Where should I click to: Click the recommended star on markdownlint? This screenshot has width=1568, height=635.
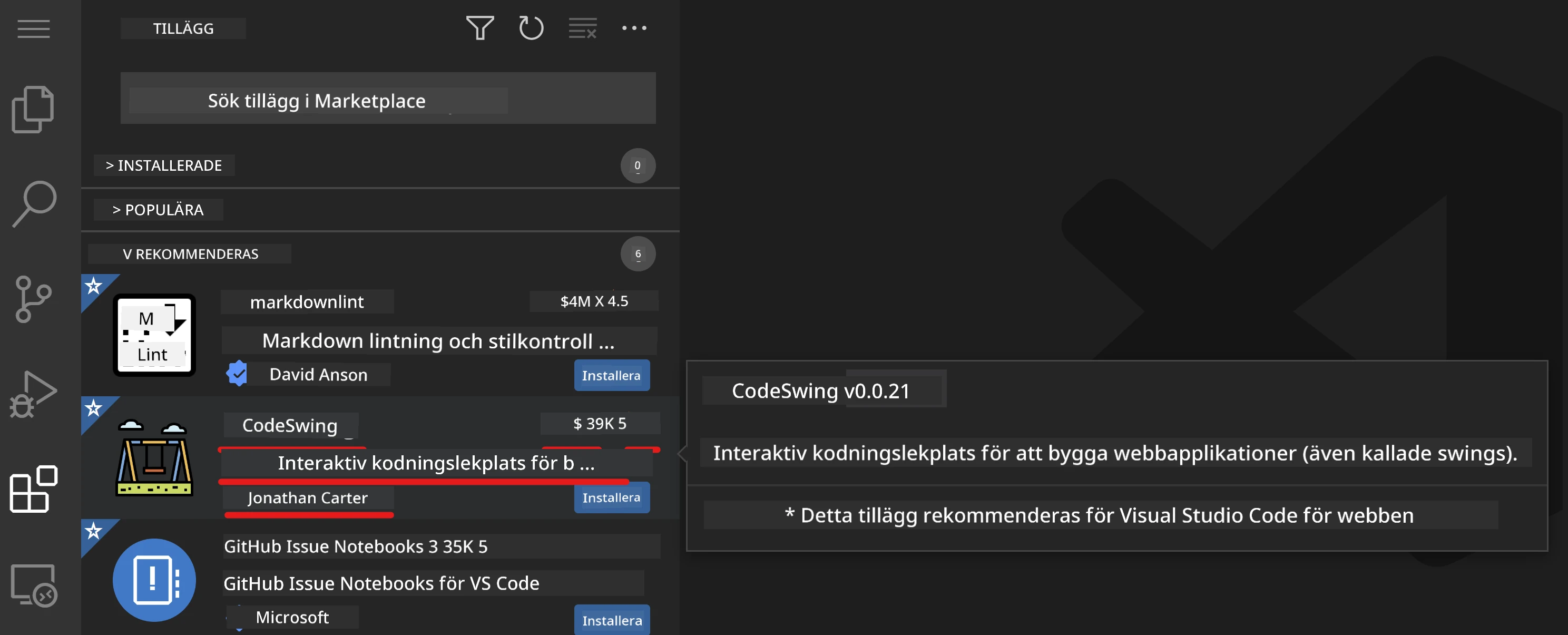93,286
